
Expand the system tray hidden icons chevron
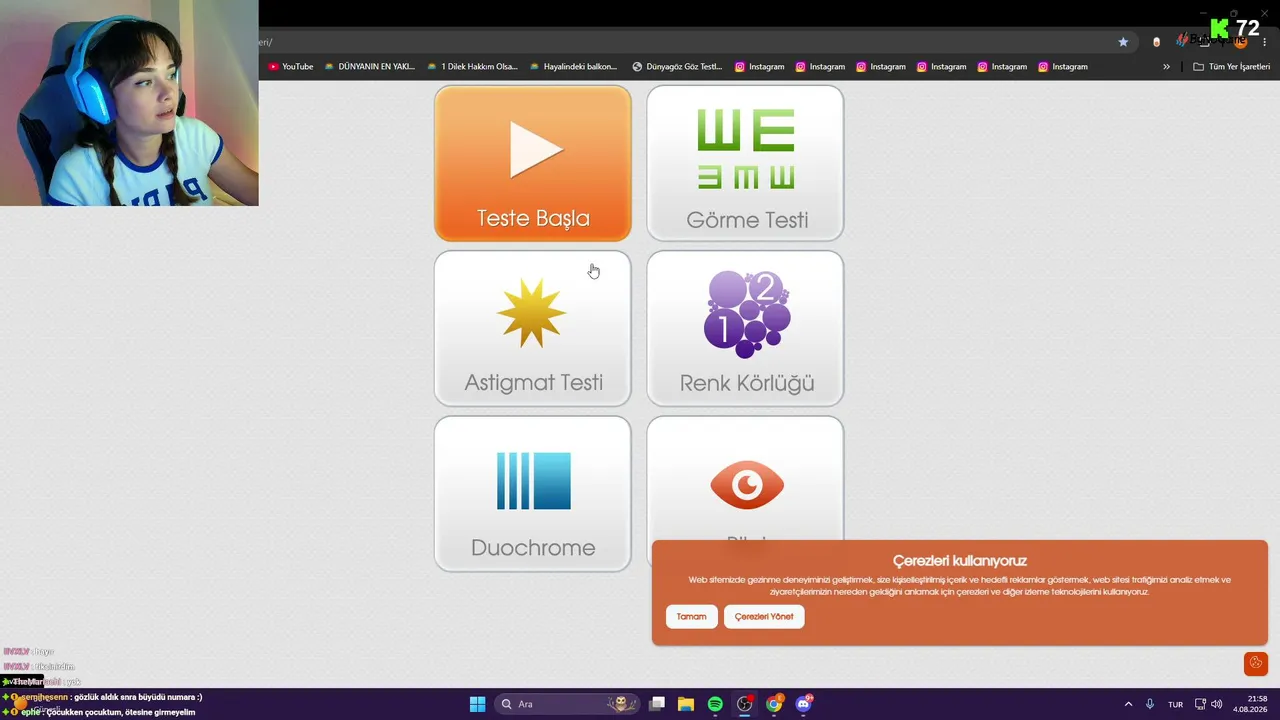tap(1128, 704)
